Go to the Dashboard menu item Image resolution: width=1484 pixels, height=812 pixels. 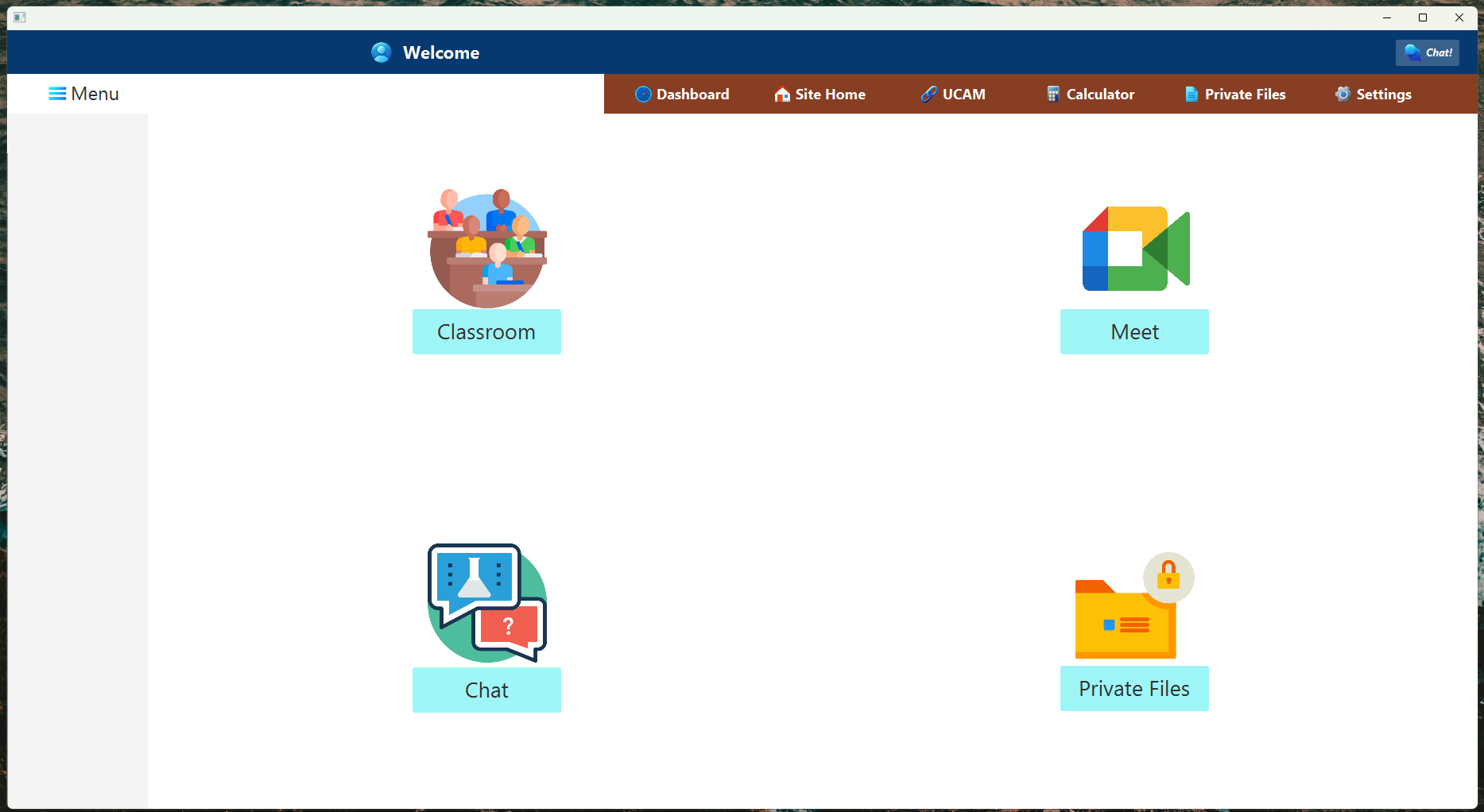pyautogui.click(x=682, y=95)
